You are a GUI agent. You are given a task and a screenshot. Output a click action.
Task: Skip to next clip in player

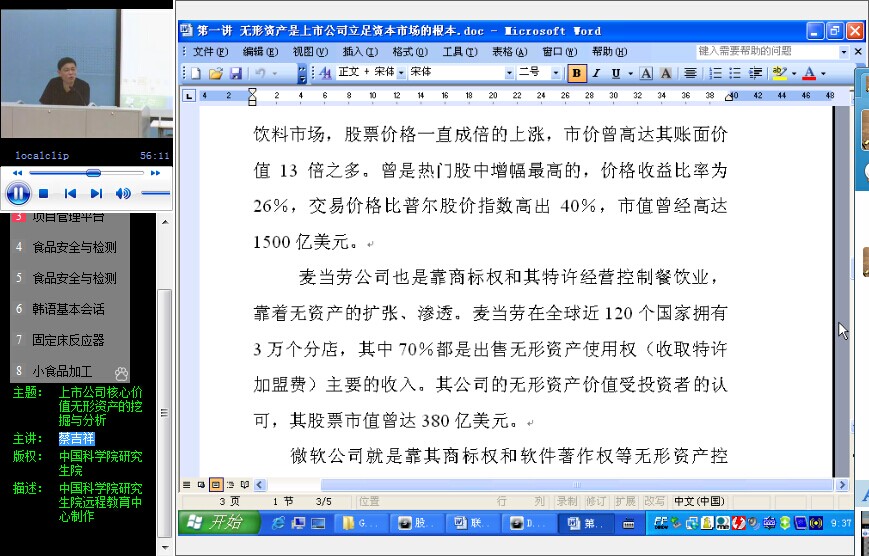[x=96, y=193]
